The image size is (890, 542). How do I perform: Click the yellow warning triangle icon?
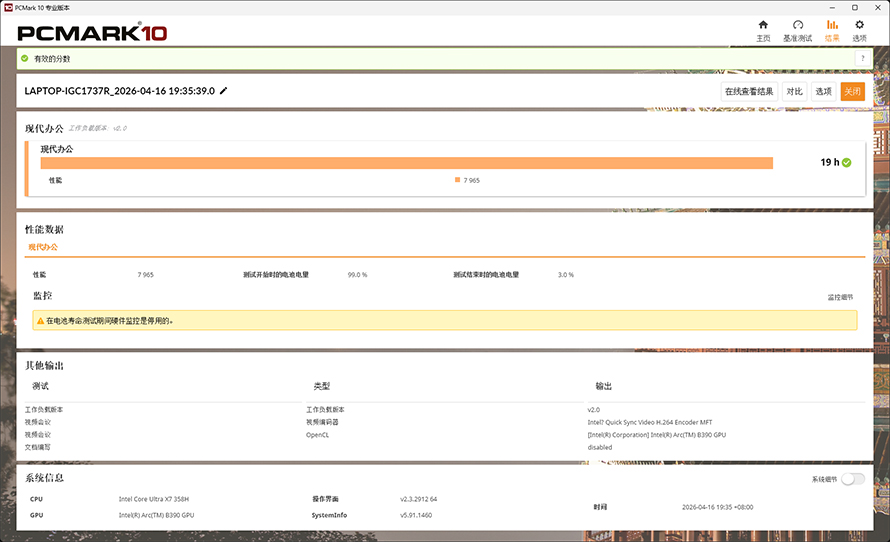pyautogui.click(x=40, y=321)
